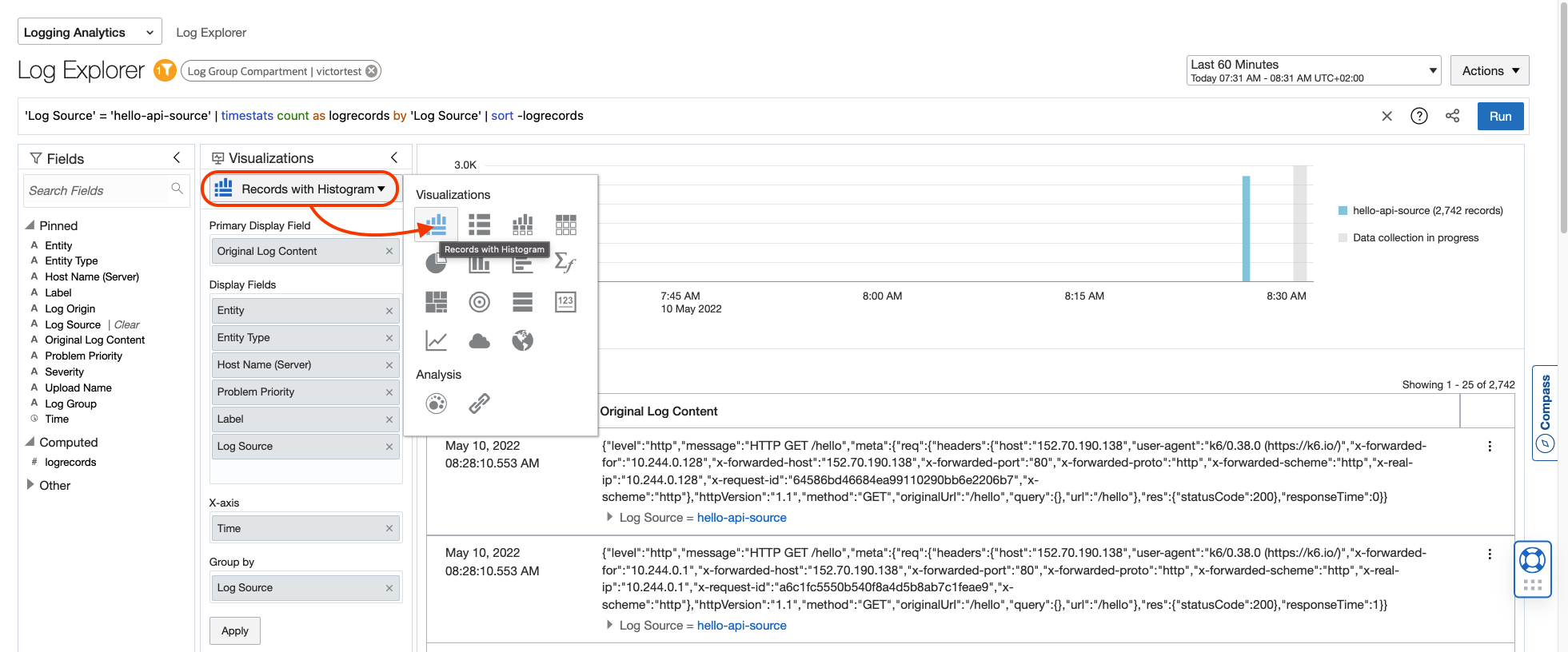Select the Distinct 123 visualization icon
1568x652 pixels.
pyautogui.click(x=565, y=301)
